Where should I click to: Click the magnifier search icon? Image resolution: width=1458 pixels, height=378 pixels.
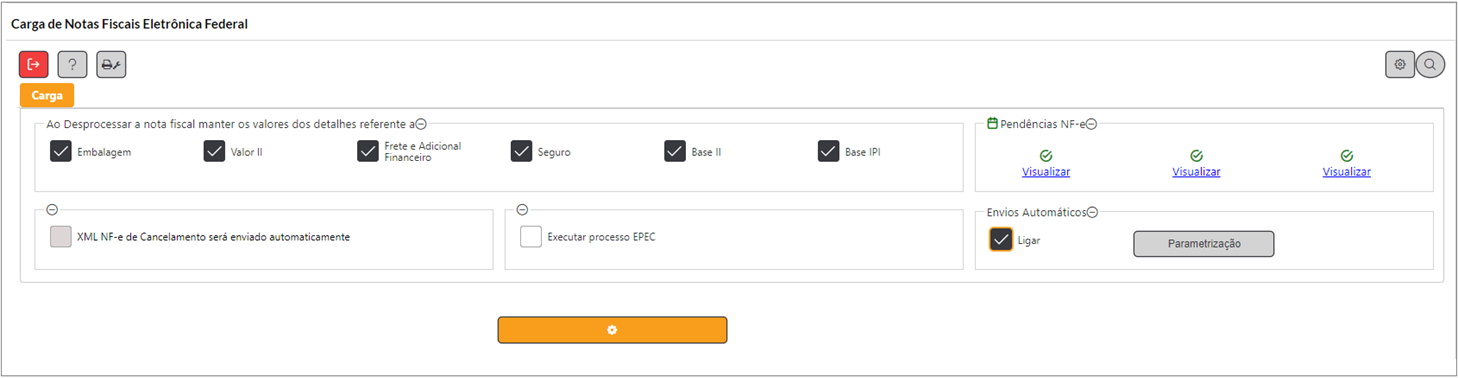point(1431,65)
